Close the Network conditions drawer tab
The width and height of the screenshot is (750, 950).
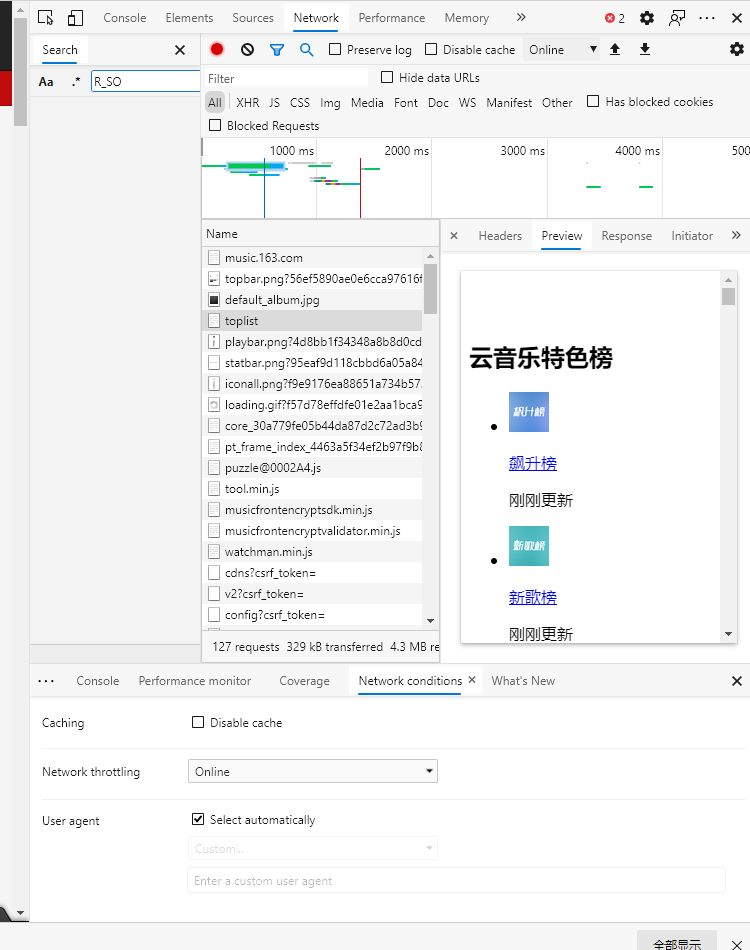coord(472,680)
